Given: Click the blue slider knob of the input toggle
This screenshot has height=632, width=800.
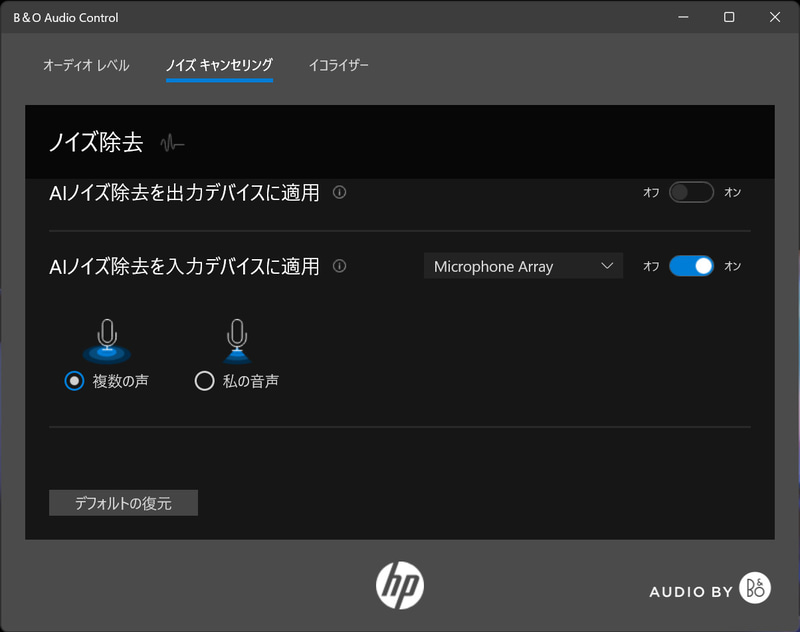Looking at the screenshot, I should [702, 266].
